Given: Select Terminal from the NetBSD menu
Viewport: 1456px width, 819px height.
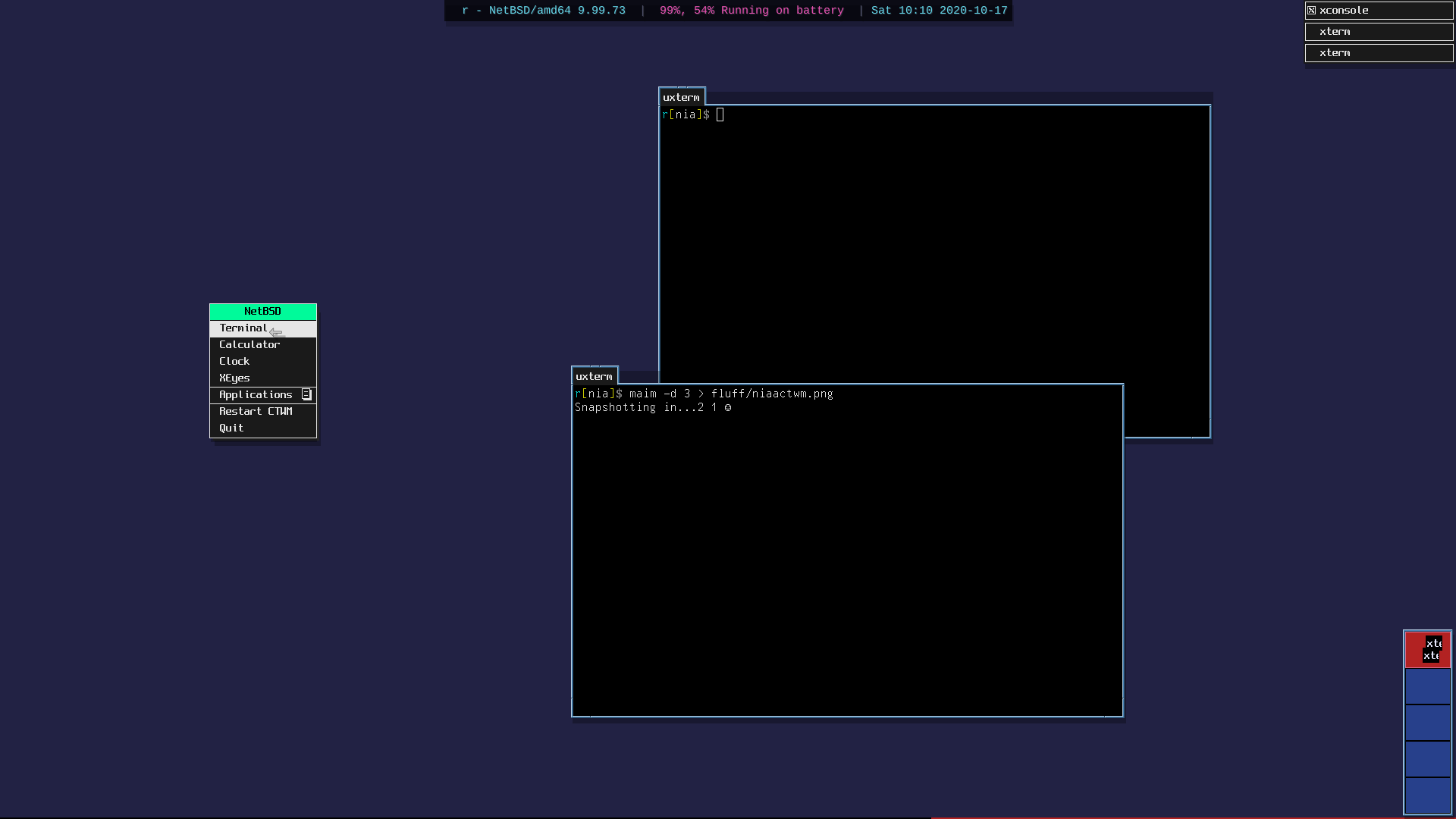Looking at the screenshot, I should [243, 328].
